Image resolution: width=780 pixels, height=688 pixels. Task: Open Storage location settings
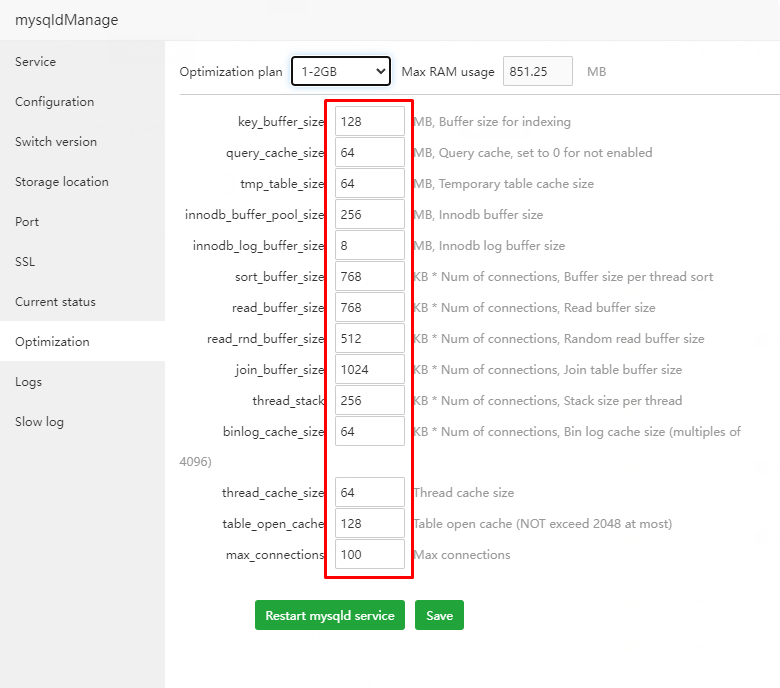pyautogui.click(x=62, y=182)
